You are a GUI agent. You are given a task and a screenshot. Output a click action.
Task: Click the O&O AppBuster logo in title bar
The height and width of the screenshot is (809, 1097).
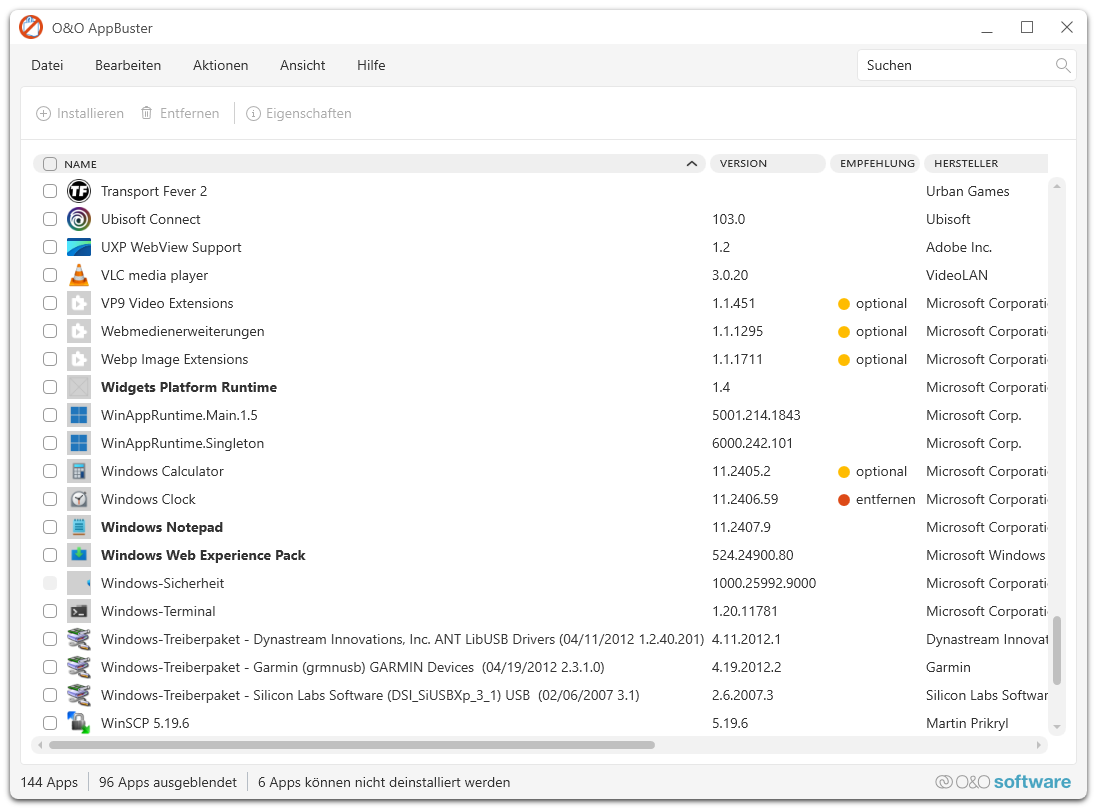click(31, 28)
